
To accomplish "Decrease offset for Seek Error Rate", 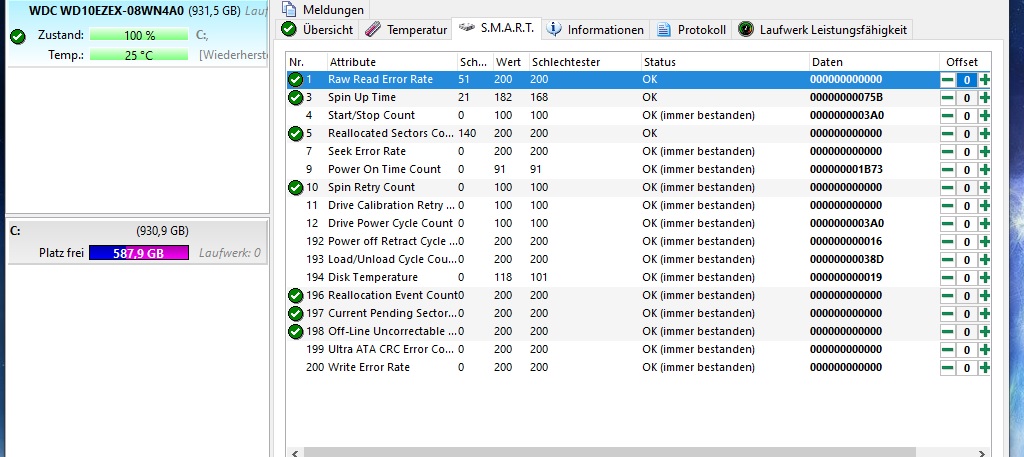I will [x=948, y=151].
